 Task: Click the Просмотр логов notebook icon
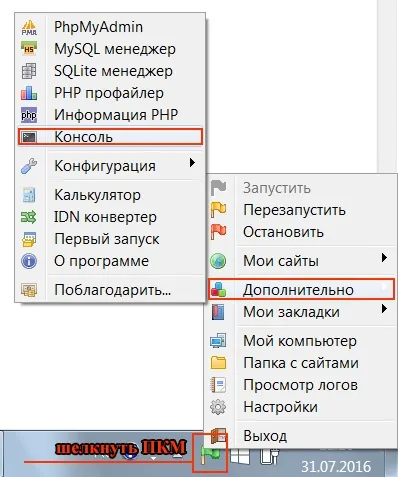(218, 385)
